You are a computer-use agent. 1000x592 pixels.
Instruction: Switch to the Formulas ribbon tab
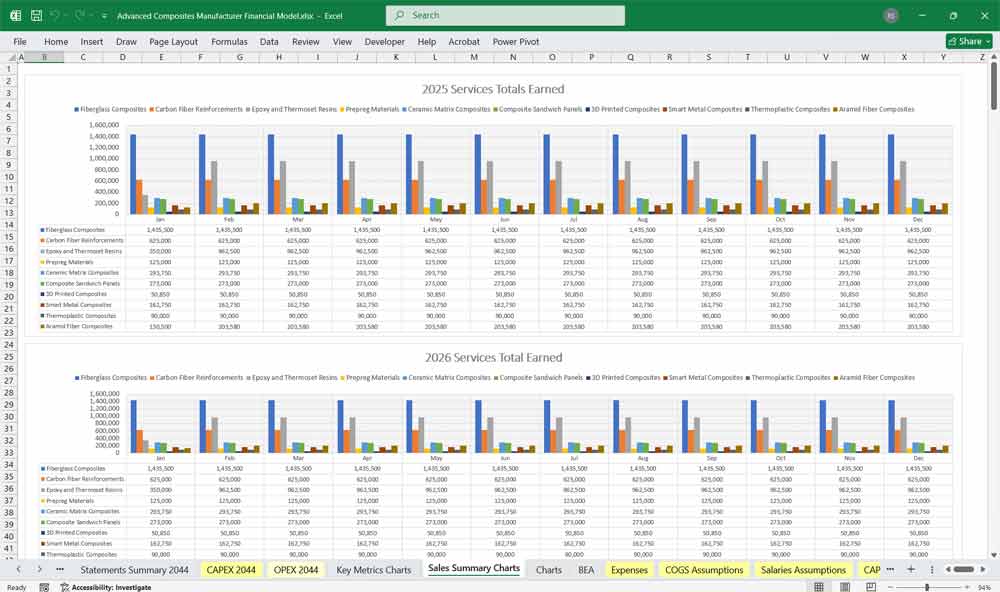(x=229, y=42)
